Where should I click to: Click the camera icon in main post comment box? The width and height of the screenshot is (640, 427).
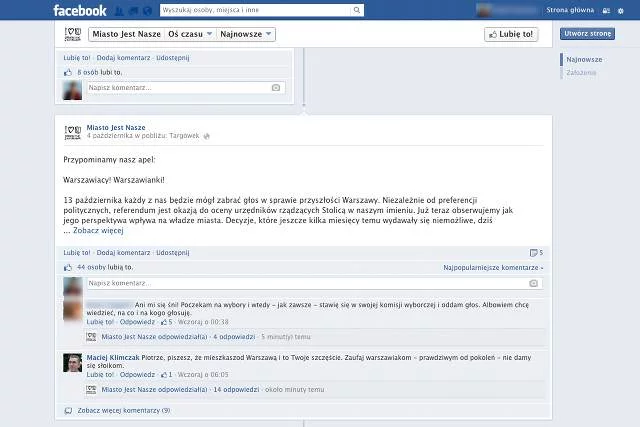(x=533, y=283)
